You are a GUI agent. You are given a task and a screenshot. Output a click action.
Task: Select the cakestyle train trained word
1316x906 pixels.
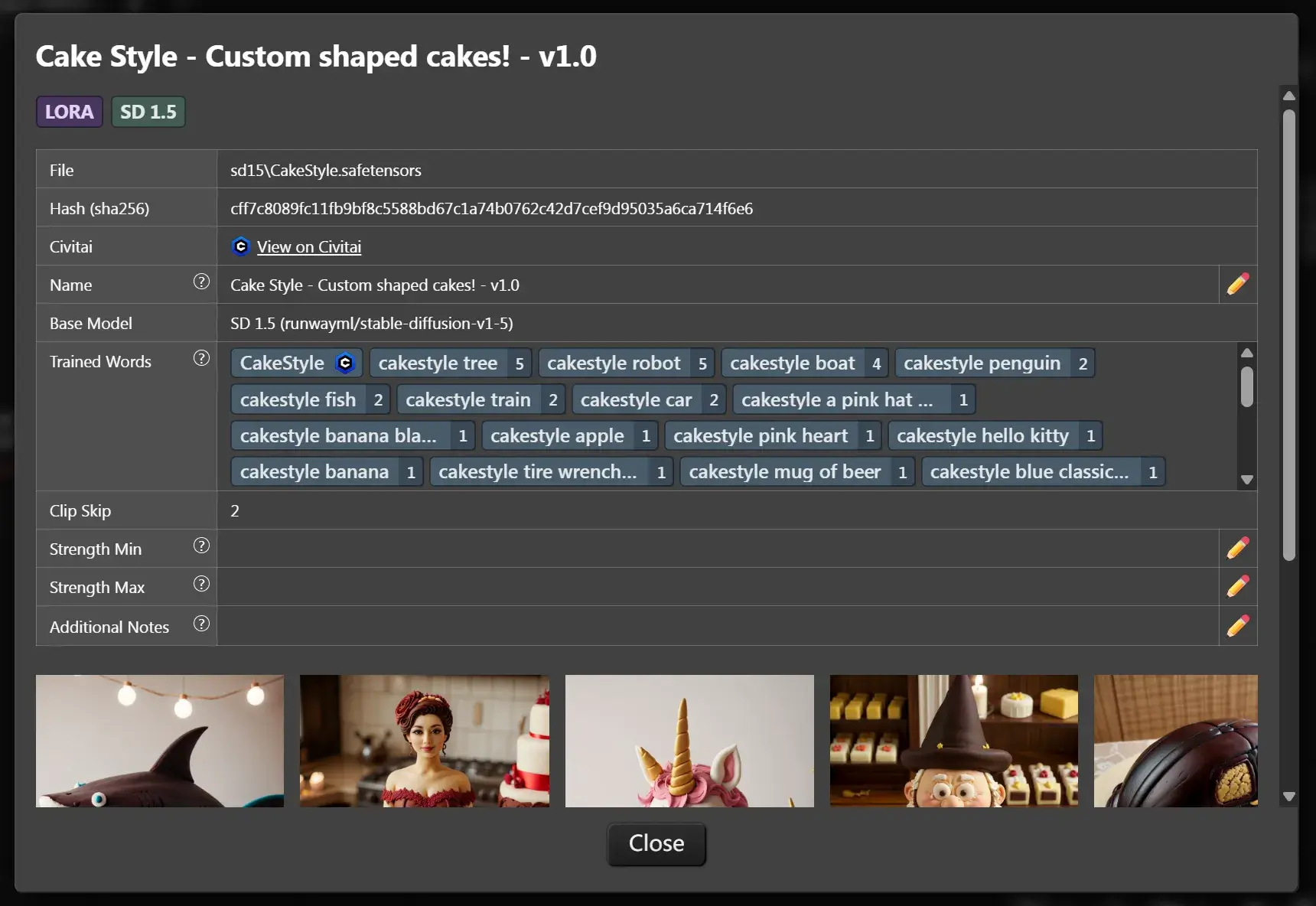click(x=480, y=399)
